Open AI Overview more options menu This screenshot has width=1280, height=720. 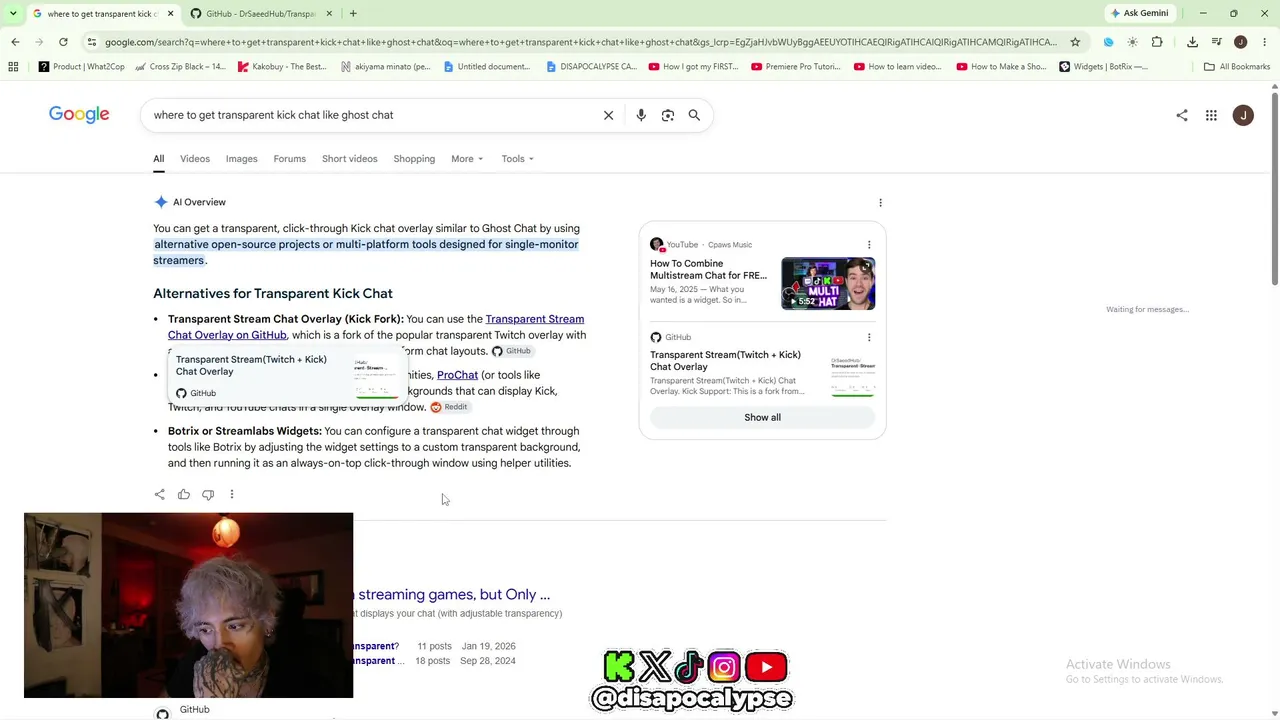[x=880, y=203]
